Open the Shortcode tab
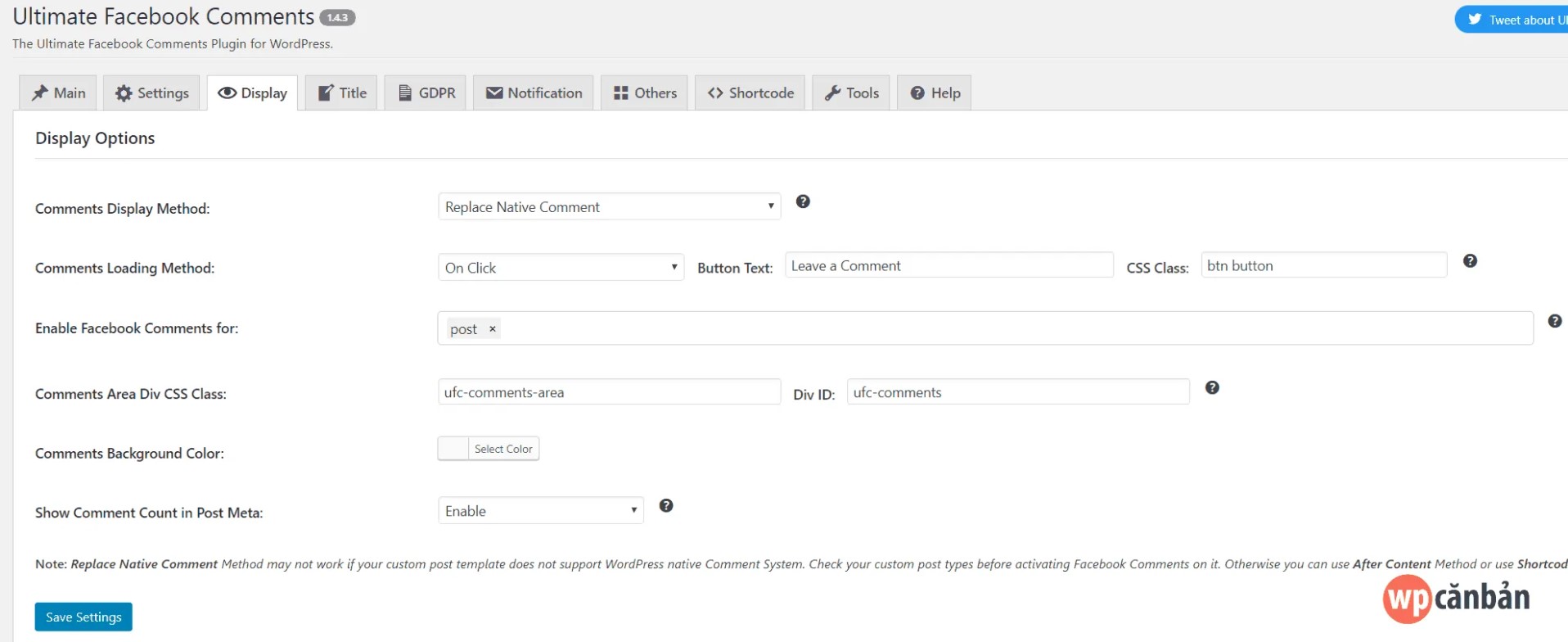Viewport: 1568px width, 642px height. point(750,93)
